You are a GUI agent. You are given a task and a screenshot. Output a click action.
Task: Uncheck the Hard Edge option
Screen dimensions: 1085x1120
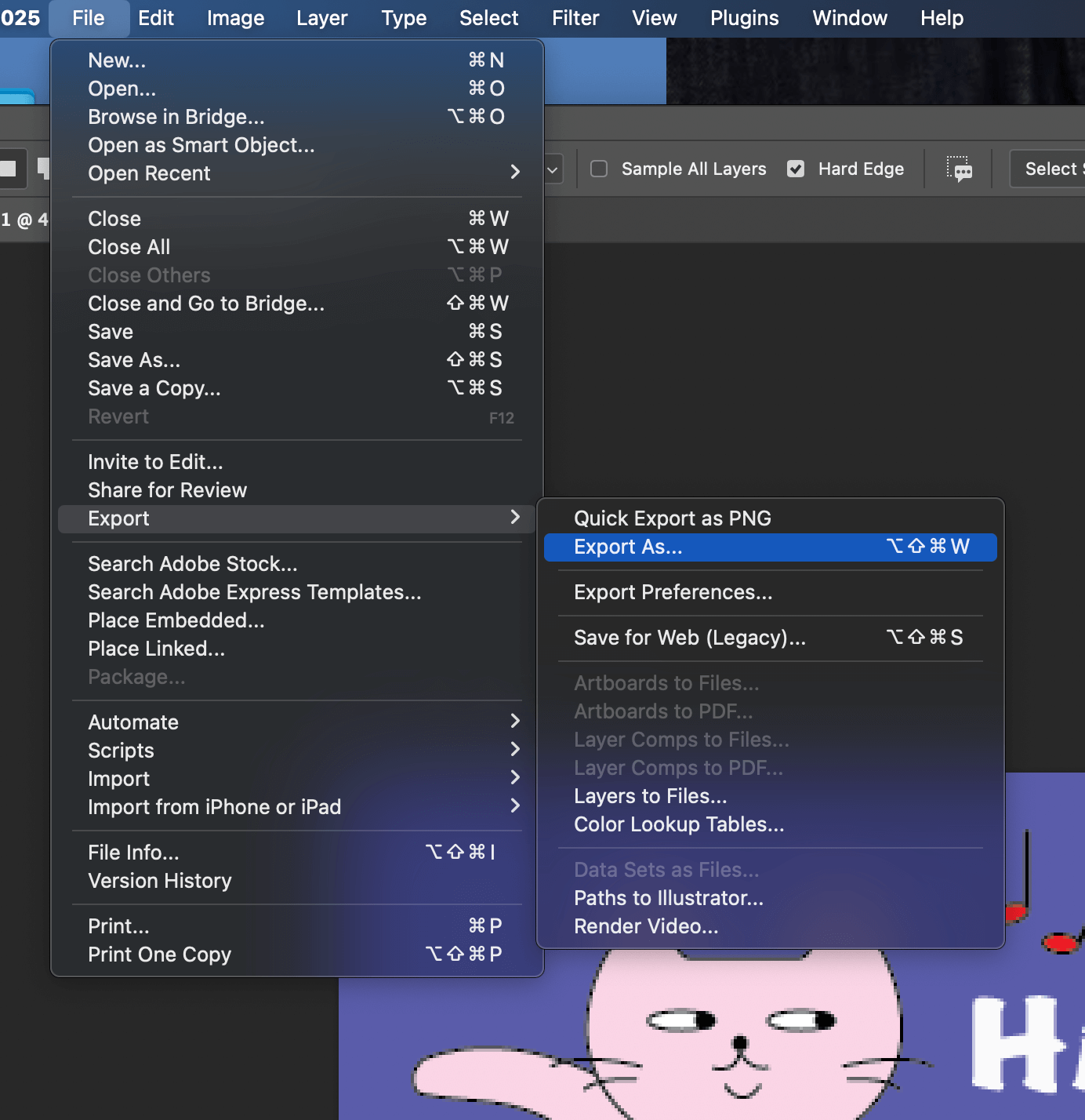796,169
